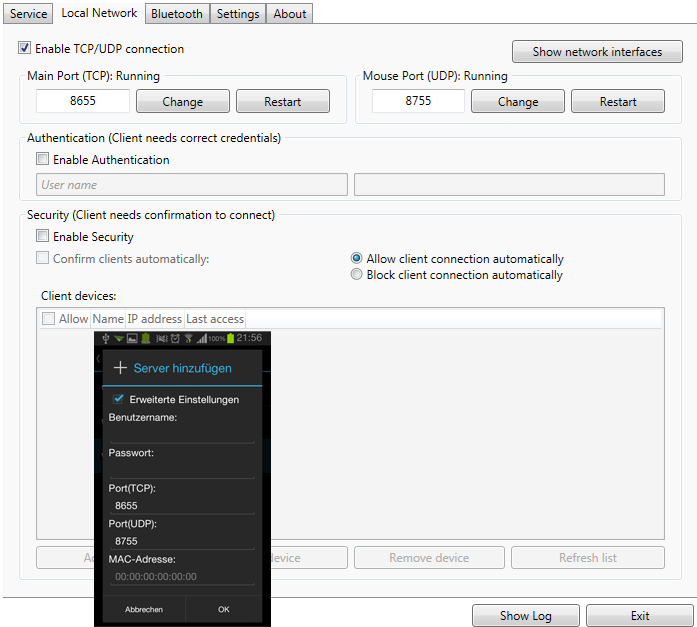Tap the alarm clock icon in phone status bar
The image size is (697, 627).
(175, 339)
